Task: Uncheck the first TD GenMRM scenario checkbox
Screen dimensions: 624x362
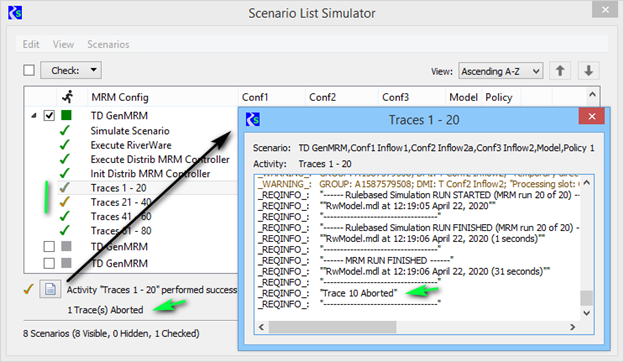Action: point(49,115)
